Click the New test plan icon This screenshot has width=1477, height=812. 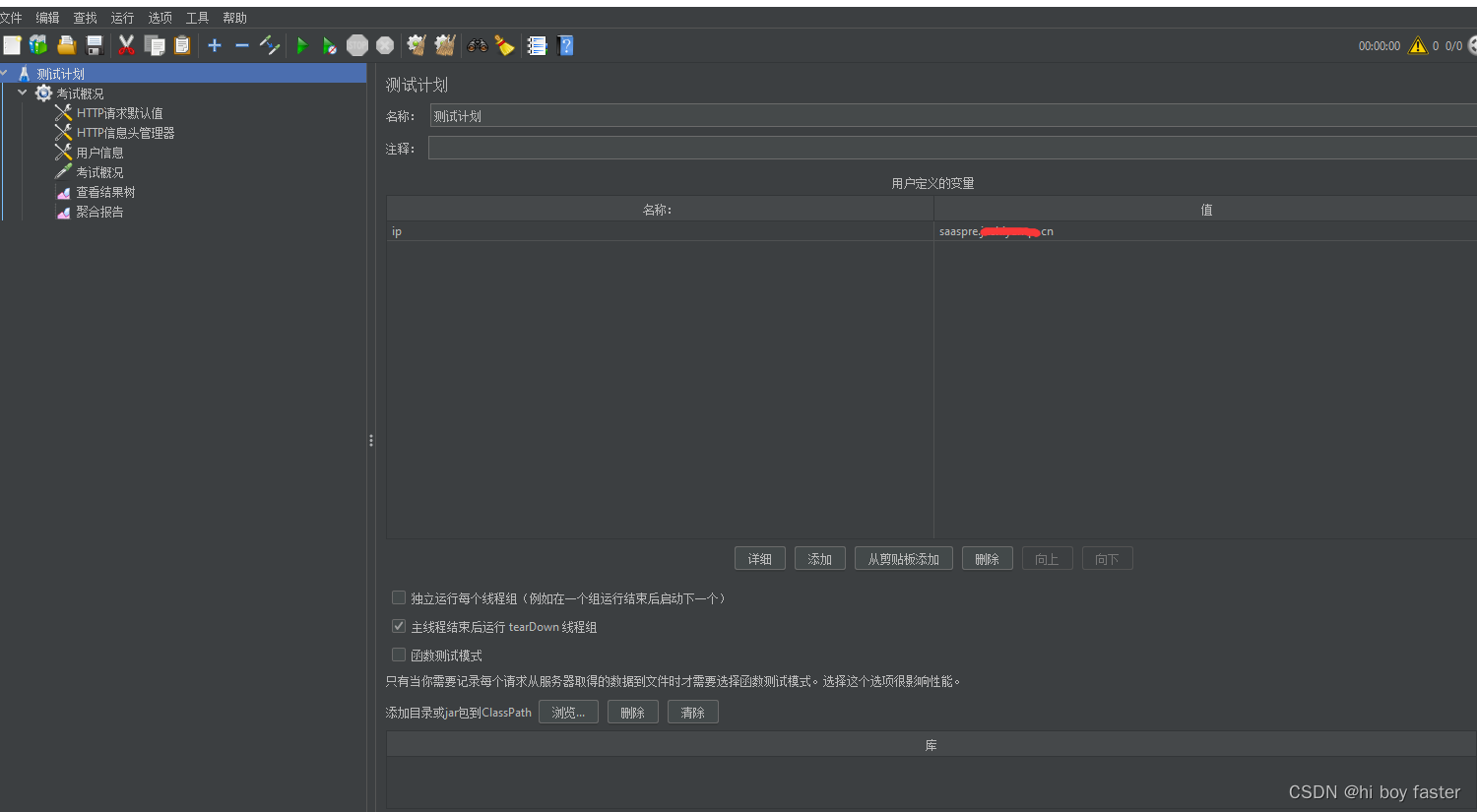tap(12, 45)
